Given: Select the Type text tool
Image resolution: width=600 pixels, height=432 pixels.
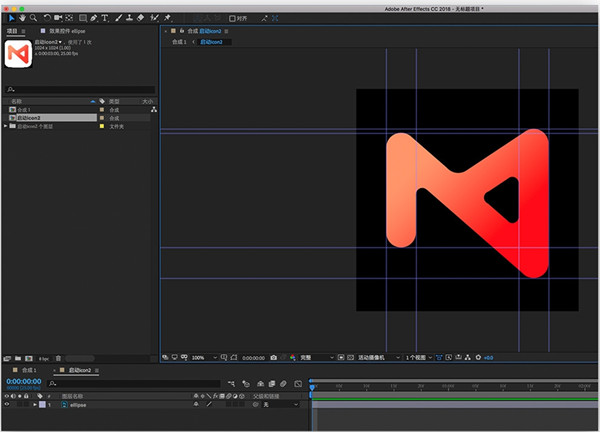Looking at the screenshot, I should click(x=105, y=17).
